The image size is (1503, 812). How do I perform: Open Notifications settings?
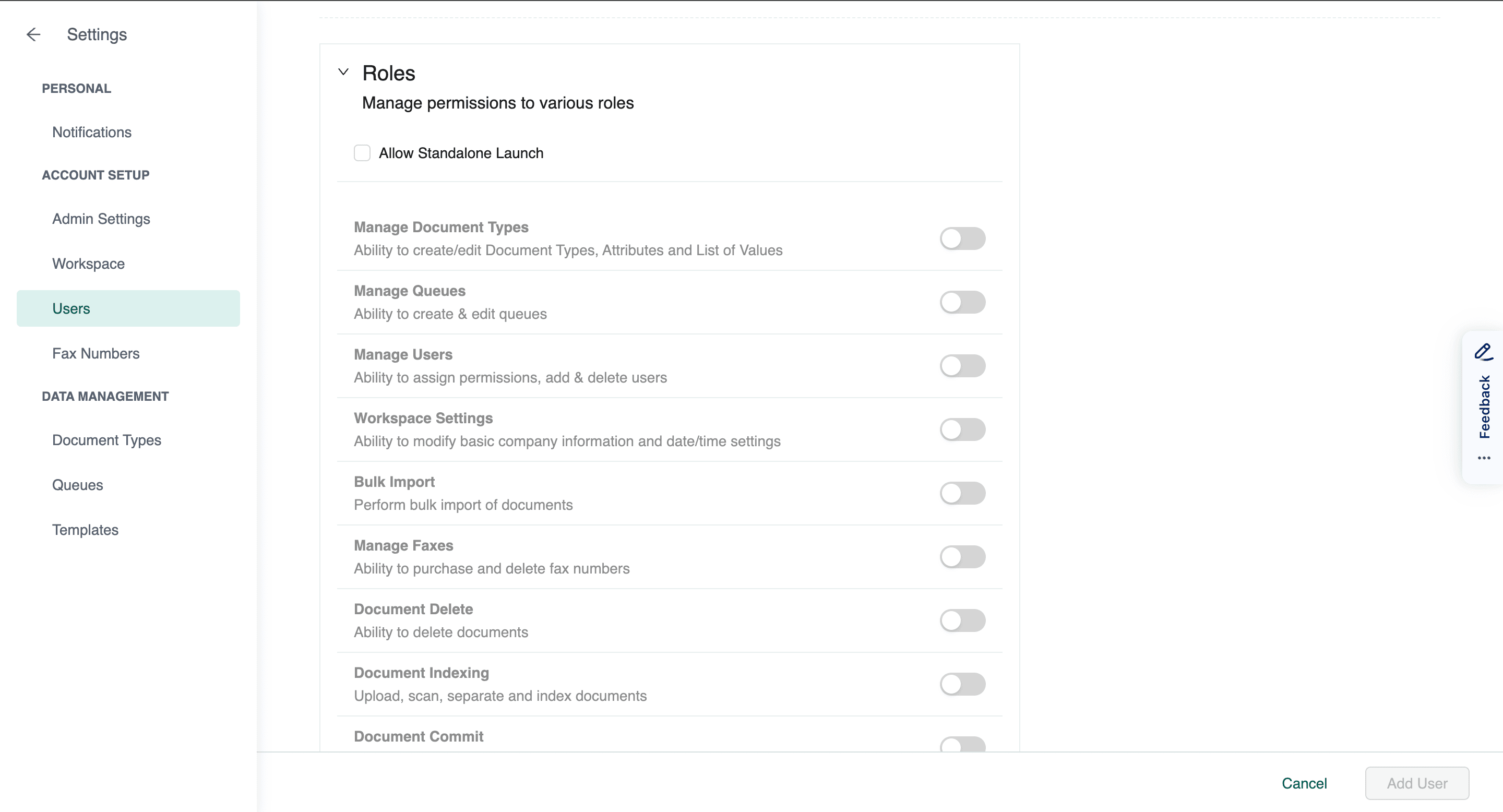click(92, 133)
